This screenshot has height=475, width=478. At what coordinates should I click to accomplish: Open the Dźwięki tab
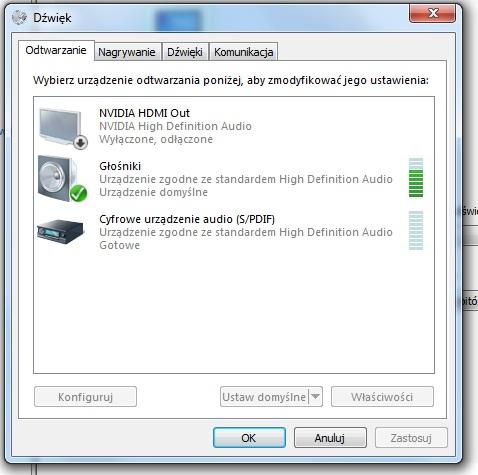(185, 52)
